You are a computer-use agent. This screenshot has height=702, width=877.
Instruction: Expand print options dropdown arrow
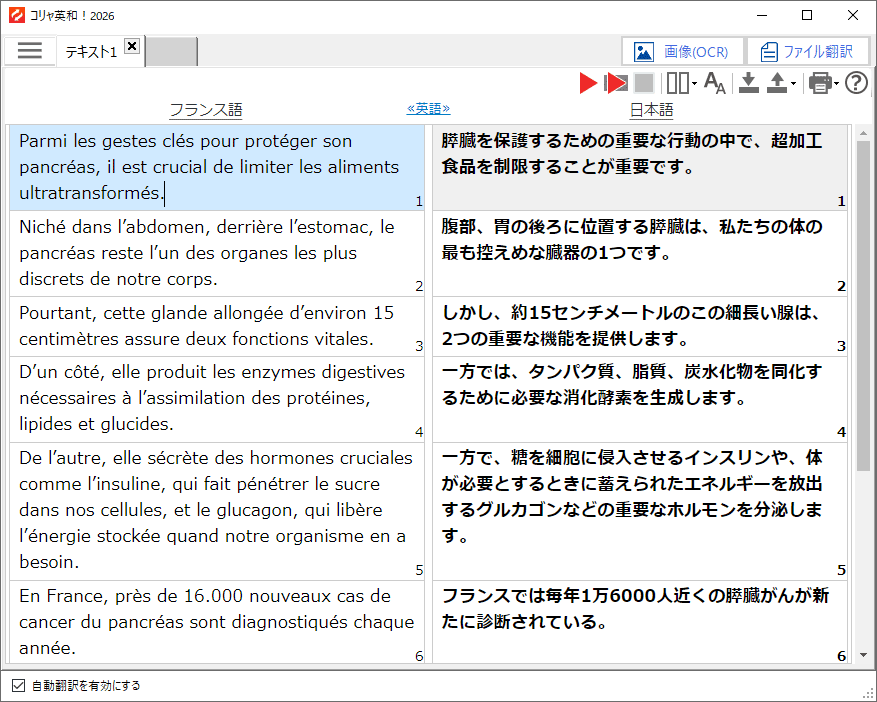click(x=836, y=84)
